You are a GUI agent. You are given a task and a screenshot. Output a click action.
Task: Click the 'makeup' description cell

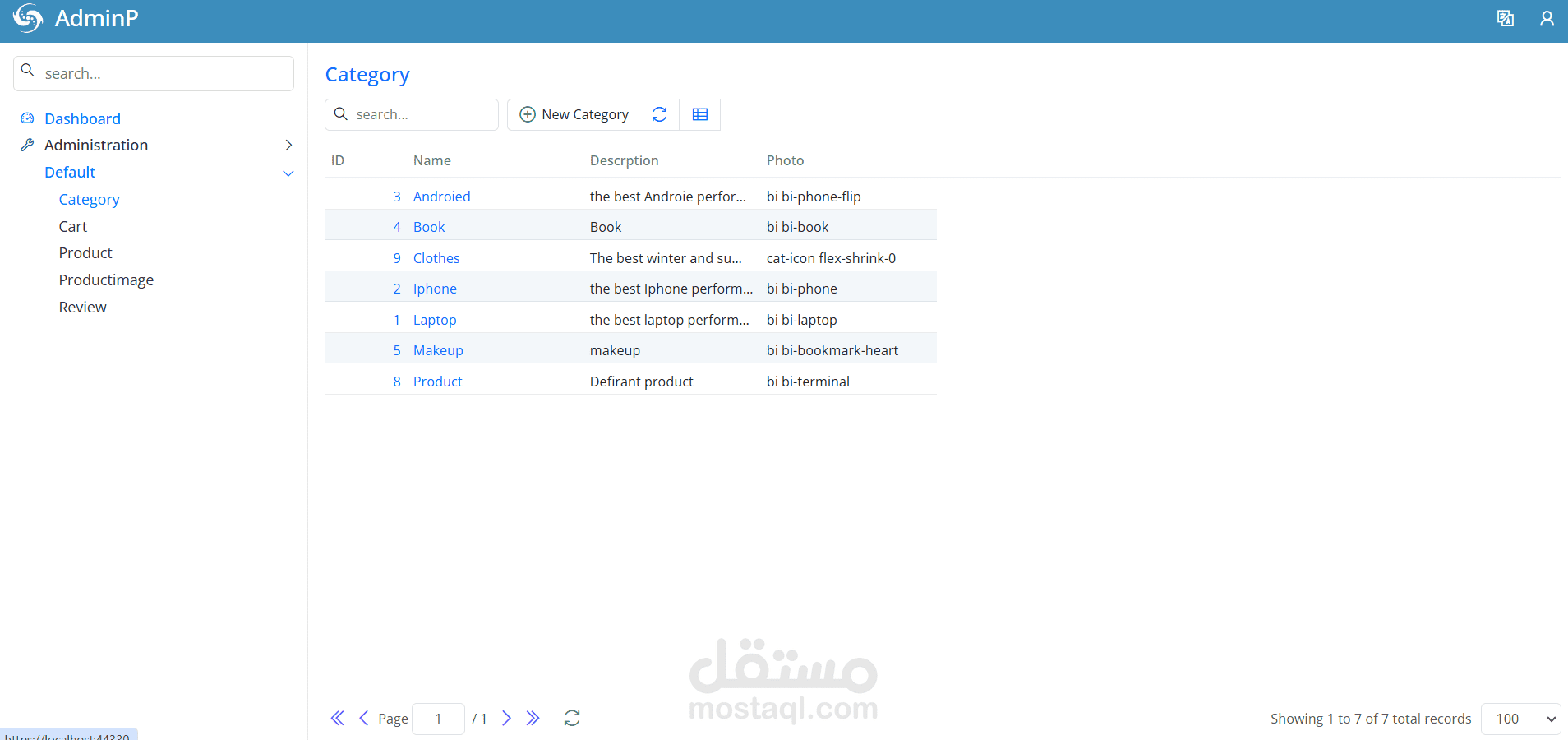point(615,350)
